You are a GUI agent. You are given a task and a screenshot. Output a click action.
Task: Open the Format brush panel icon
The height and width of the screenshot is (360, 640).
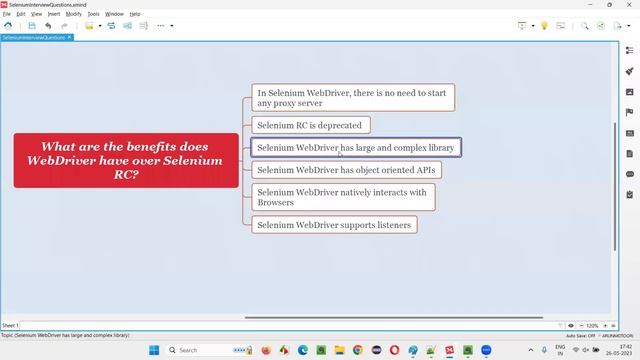630,71
